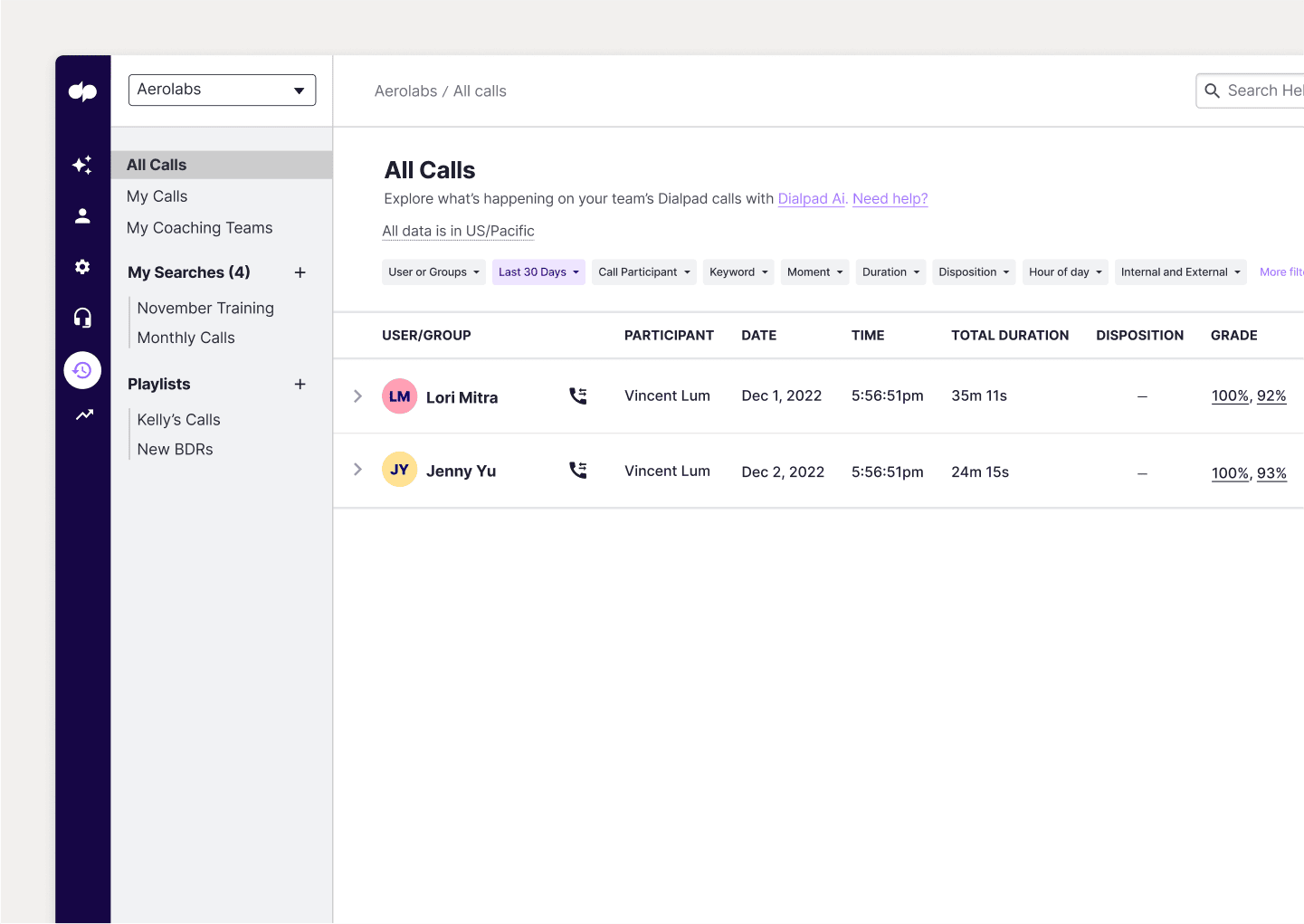Open the Need help? link
This screenshot has height=924, width=1304.
(x=890, y=198)
